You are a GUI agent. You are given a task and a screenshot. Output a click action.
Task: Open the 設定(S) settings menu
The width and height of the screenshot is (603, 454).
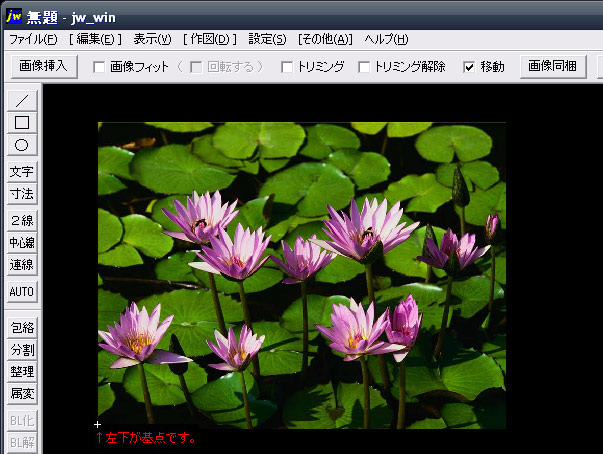[x=267, y=39]
